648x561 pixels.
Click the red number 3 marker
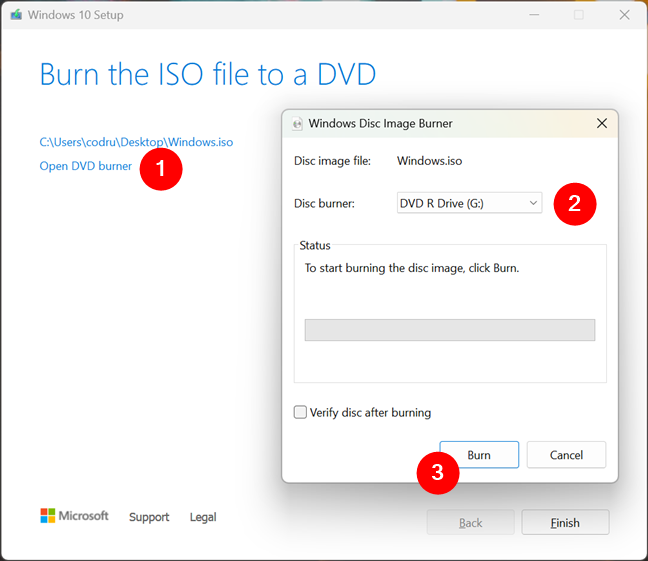point(438,473)
